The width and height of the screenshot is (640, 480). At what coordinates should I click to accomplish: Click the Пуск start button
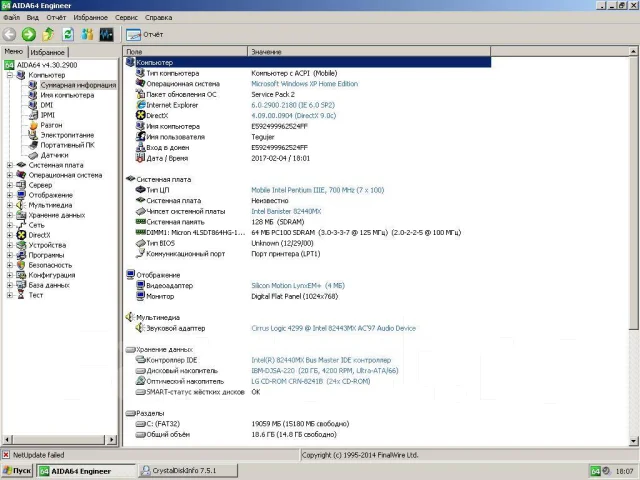click(x=17, y=471)
